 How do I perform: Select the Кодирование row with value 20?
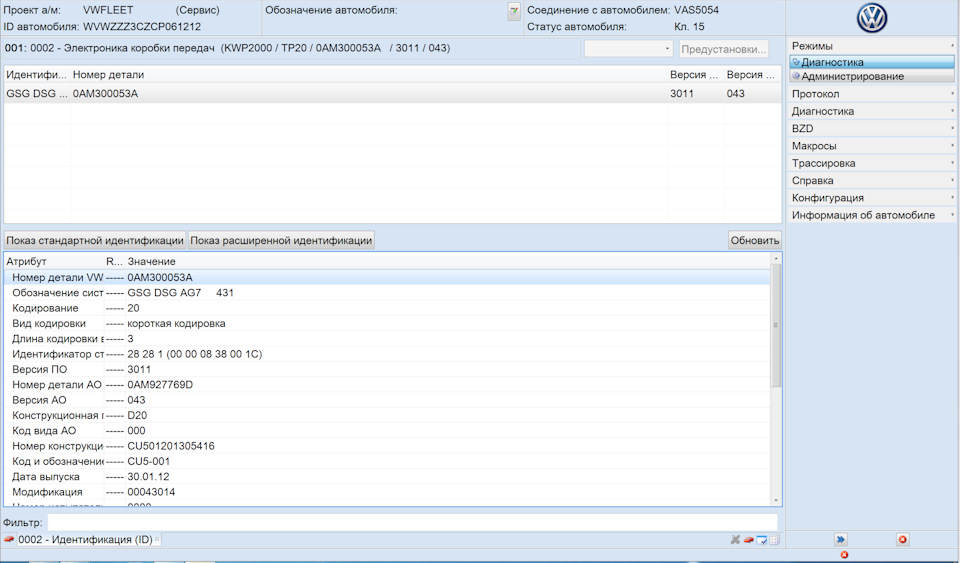[387, 308]
